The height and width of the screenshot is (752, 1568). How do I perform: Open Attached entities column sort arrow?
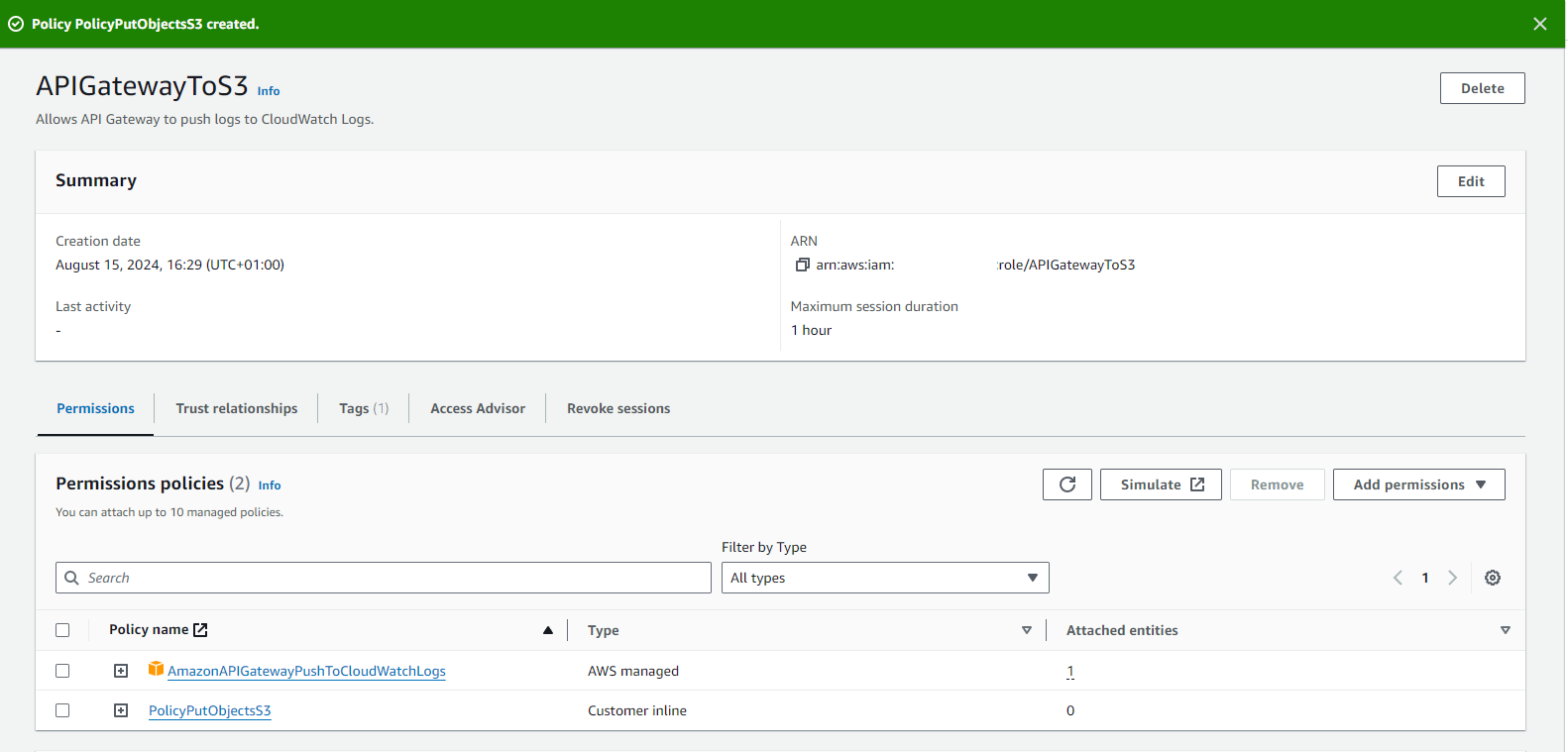pyautogui.click(x=1505, y=630)
